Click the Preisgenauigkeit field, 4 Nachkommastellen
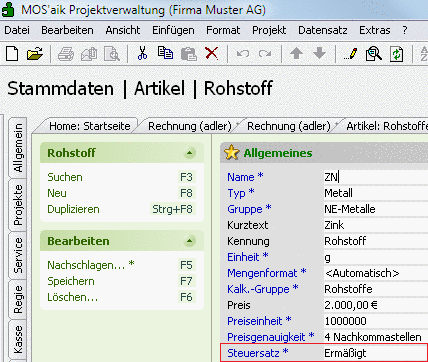428x362 pixels. (376, 337)
